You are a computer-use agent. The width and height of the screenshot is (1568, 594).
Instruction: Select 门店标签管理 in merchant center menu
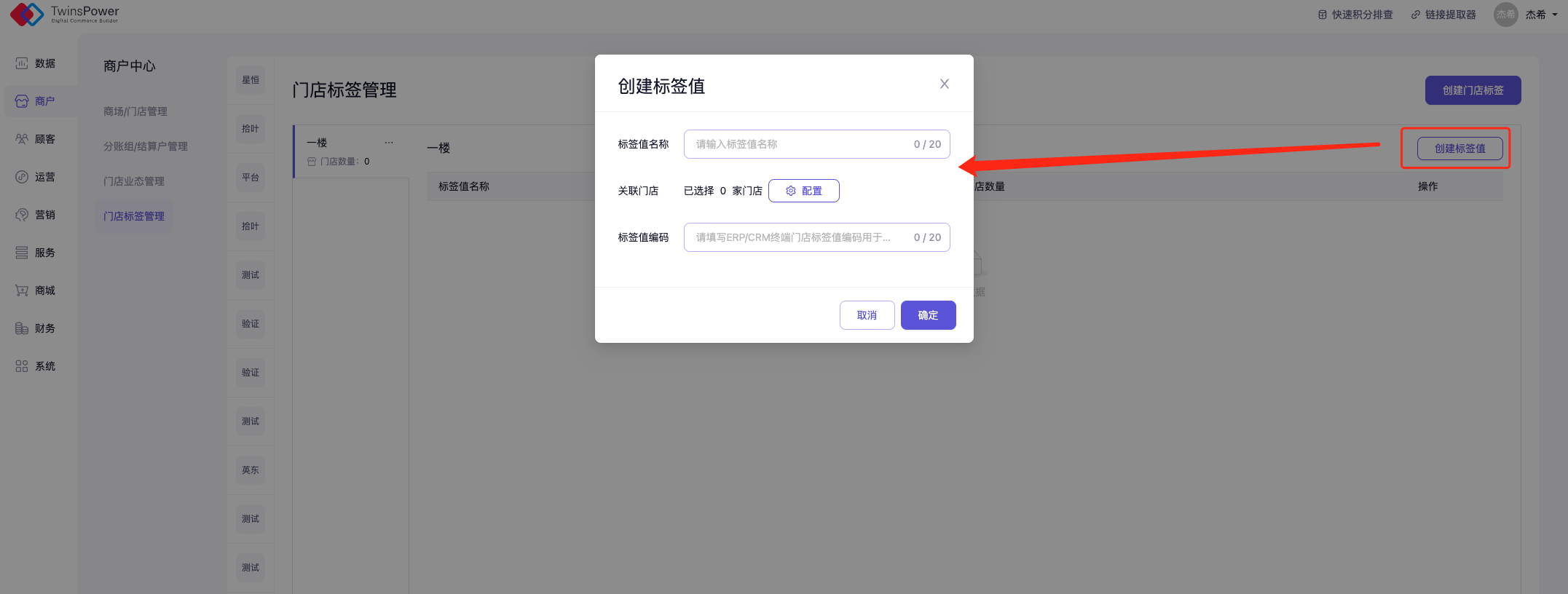click(134, 216)
